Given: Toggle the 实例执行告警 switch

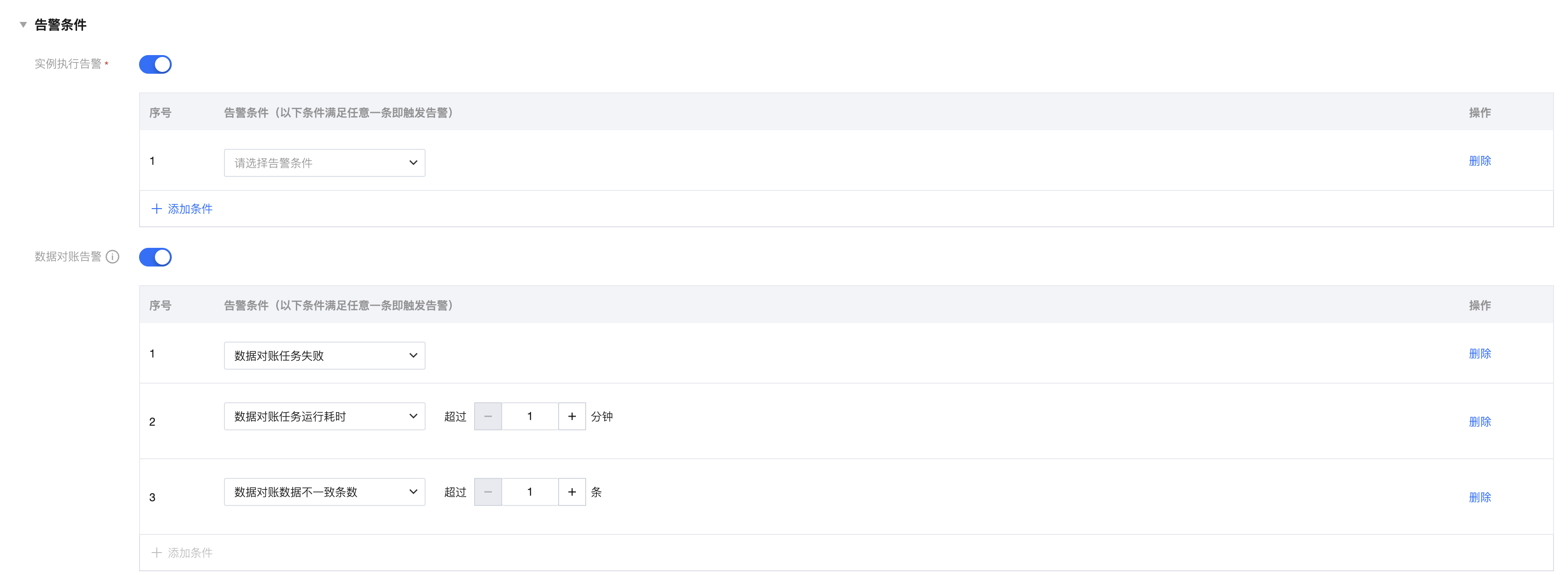Looking at the screenshot, I should coord(155,64).
